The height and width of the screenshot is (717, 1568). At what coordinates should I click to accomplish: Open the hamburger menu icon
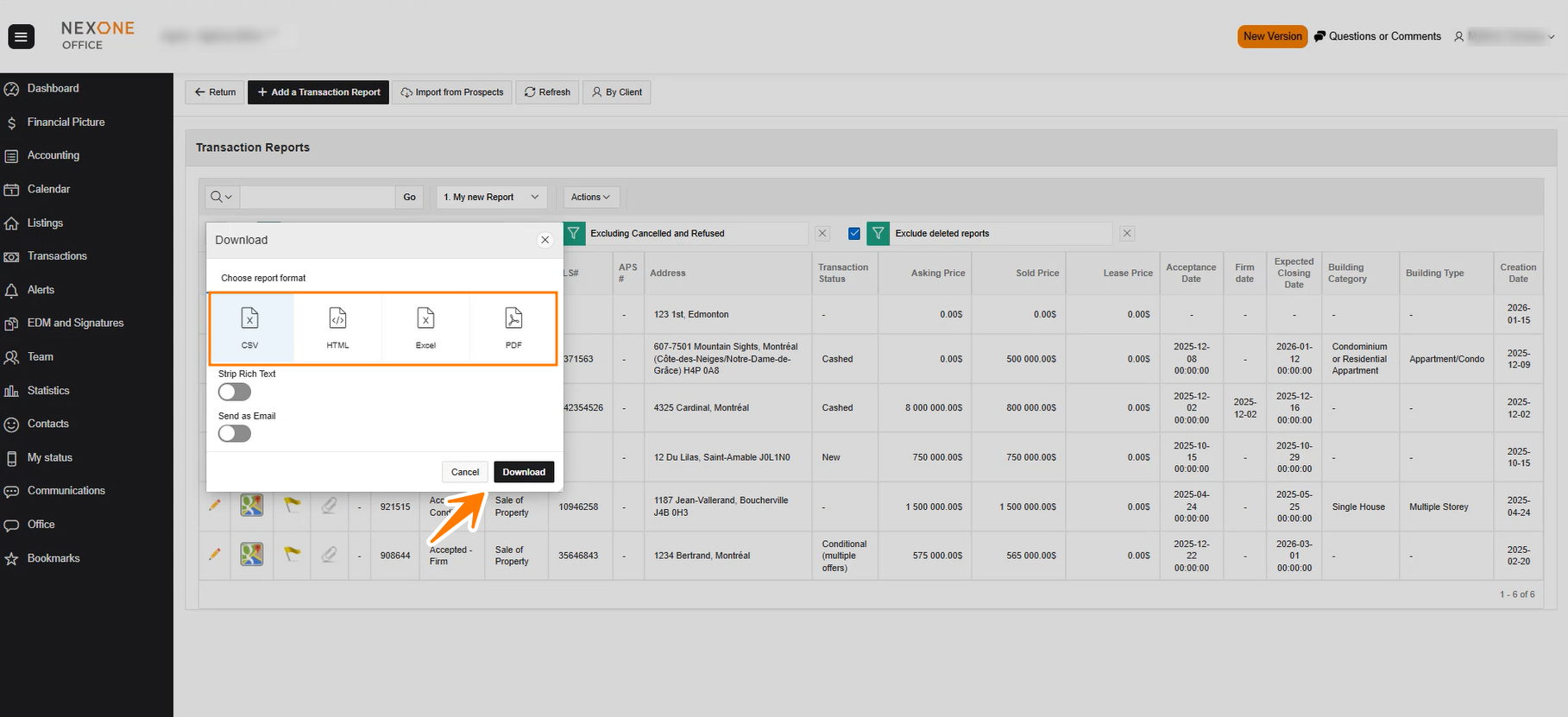point(22,36)
